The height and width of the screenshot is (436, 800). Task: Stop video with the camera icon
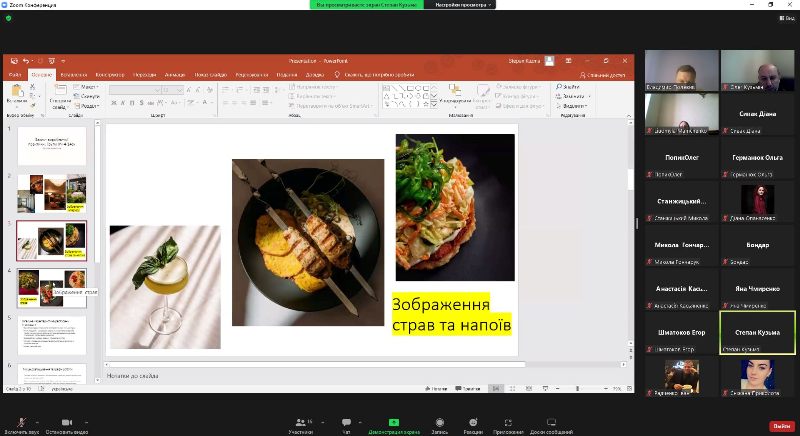pyautogui.click(x=67, y=423)
